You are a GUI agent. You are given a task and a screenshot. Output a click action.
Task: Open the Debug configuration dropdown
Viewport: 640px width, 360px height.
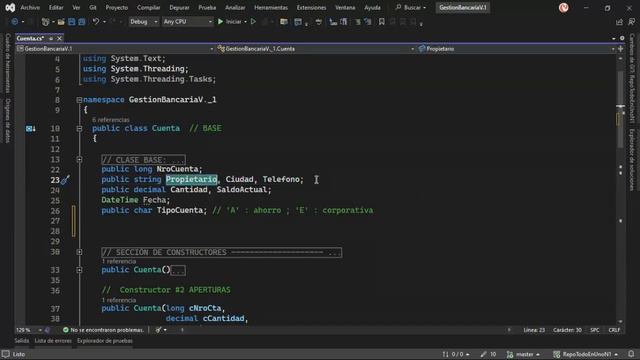pyautogui.click(x=144, y=22)
